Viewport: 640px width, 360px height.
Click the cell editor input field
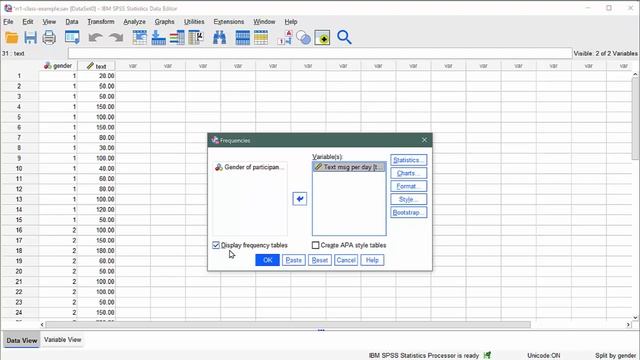point(320,53)
